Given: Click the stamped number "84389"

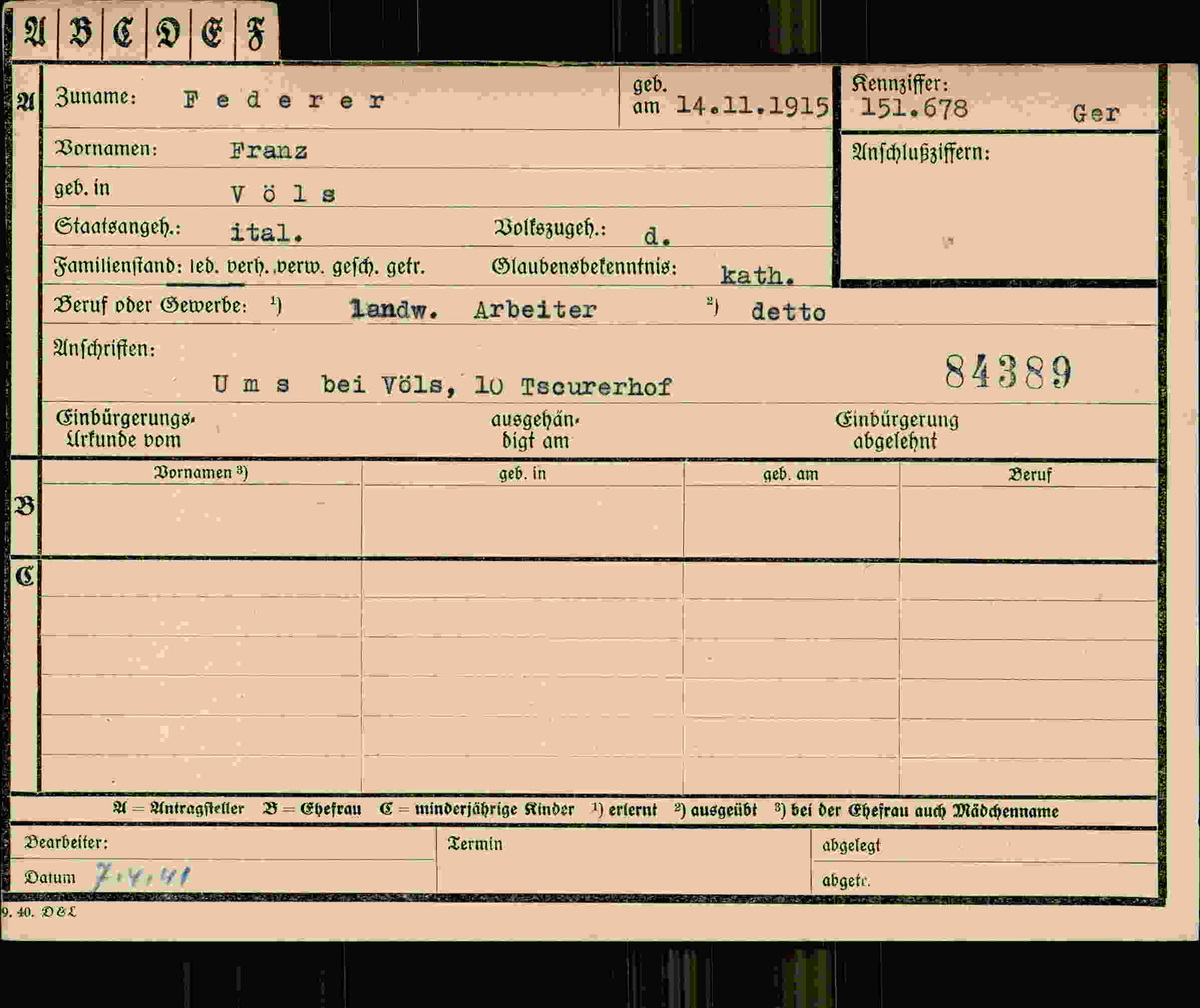Looking at the screenshot, I should [x=1009, y=371].
